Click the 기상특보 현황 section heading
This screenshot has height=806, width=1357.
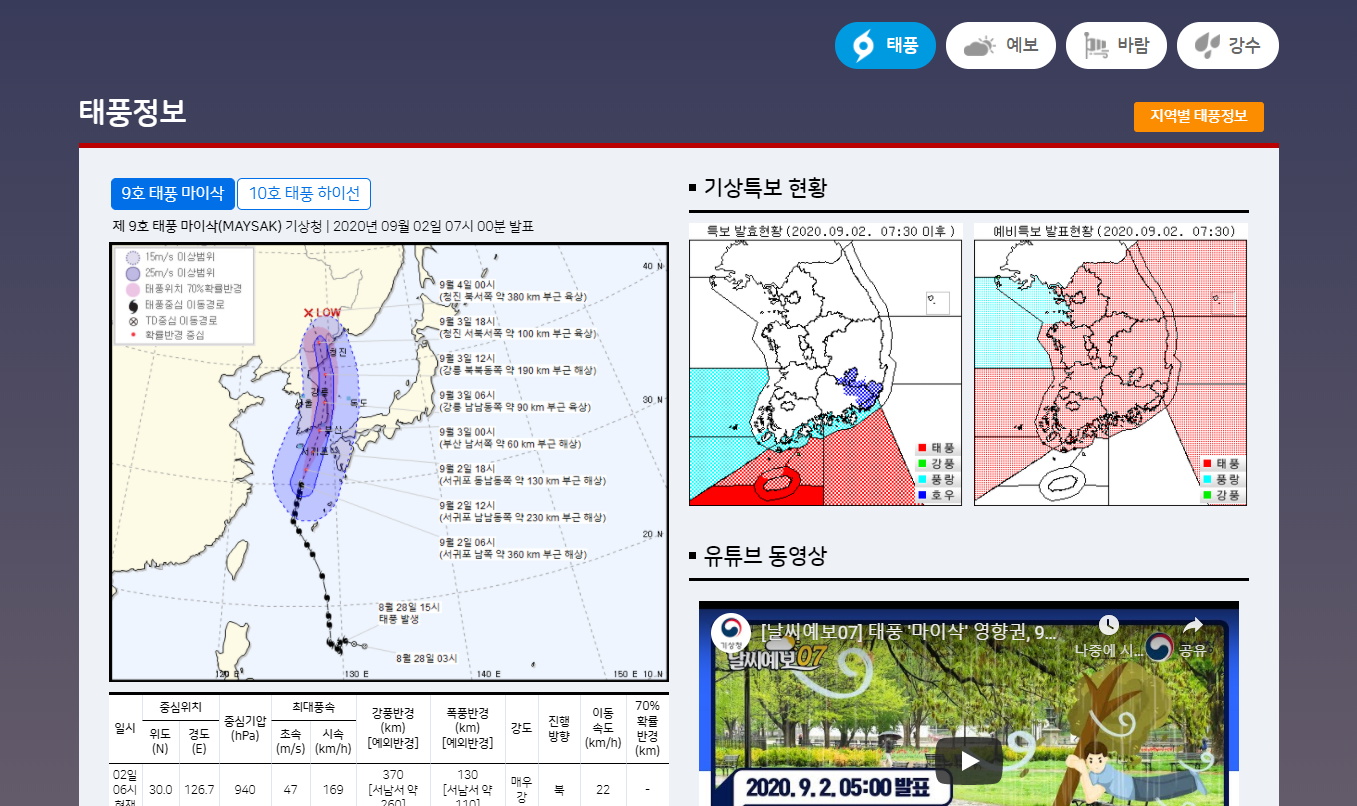point(765,187)
